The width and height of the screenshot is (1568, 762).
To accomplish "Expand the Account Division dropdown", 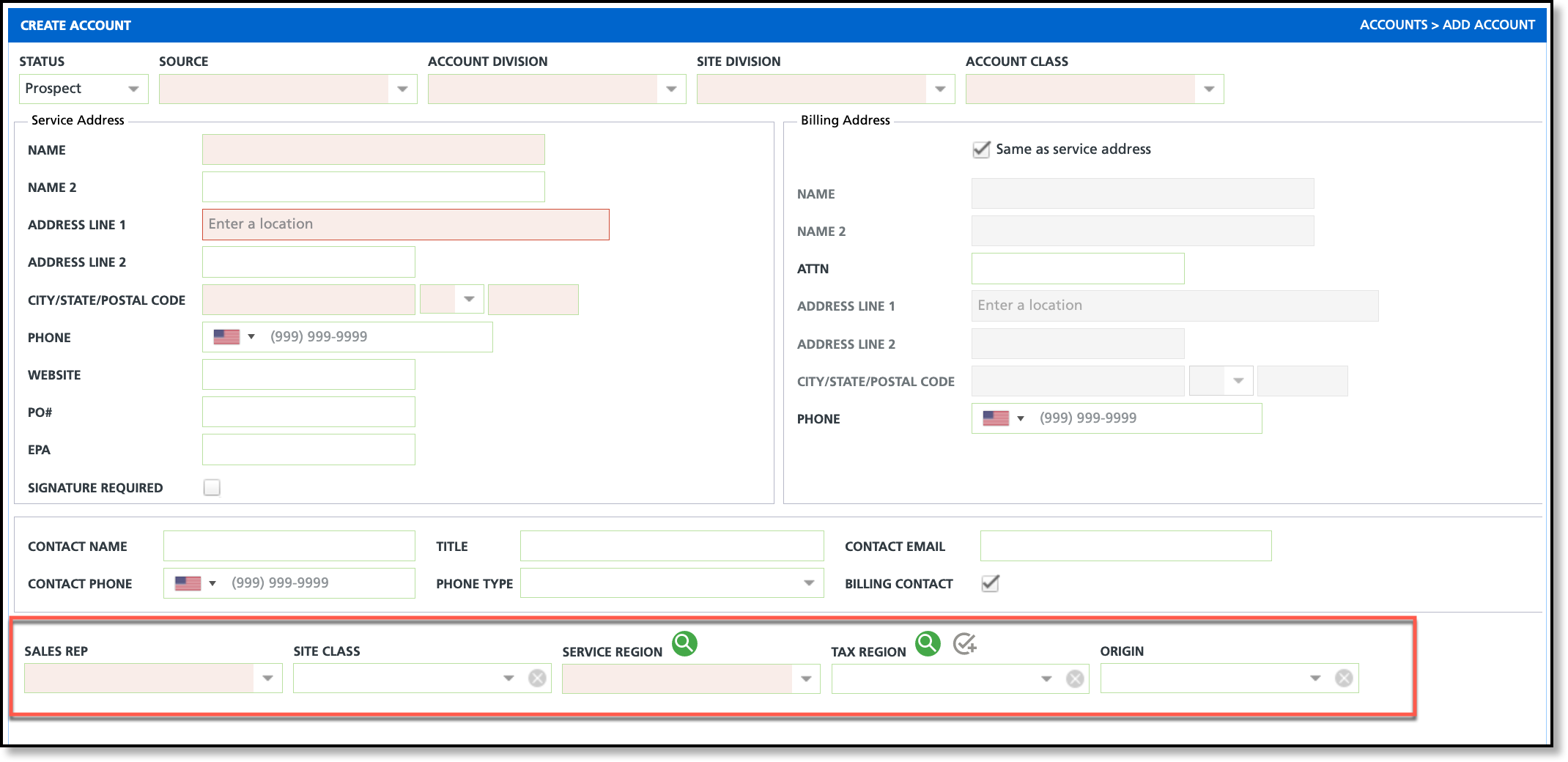I will point(557,89).
